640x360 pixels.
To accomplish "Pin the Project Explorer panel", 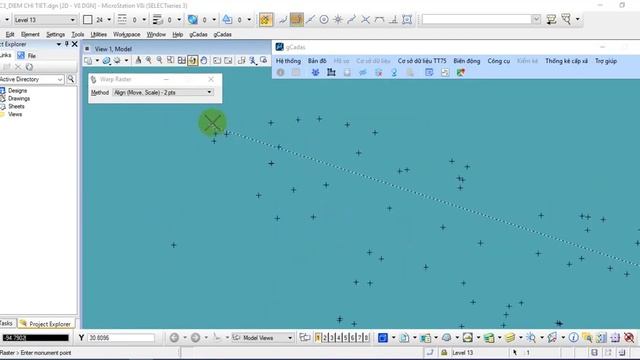I will (67, 44).
